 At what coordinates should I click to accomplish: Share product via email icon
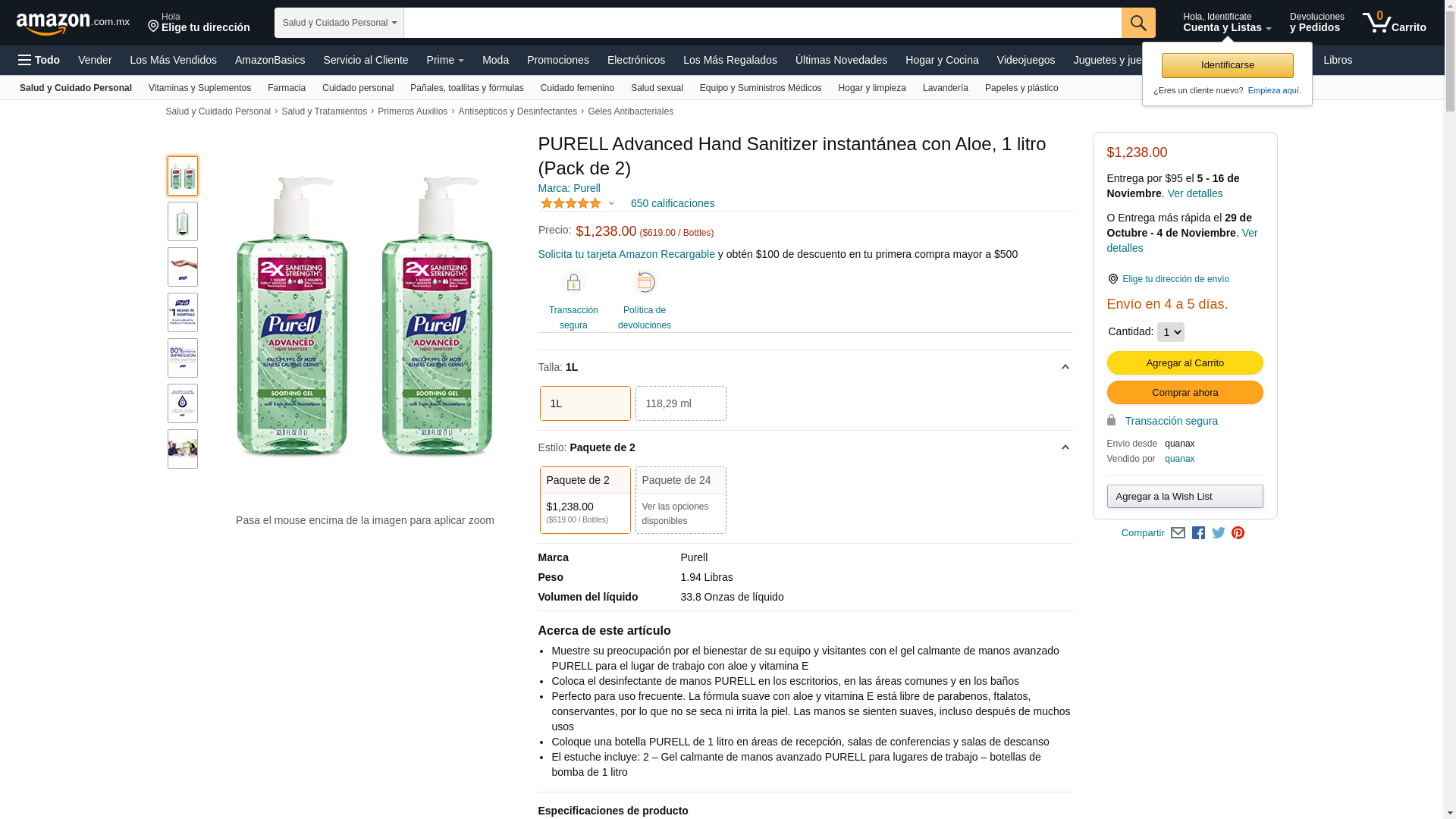(1178, 533)
